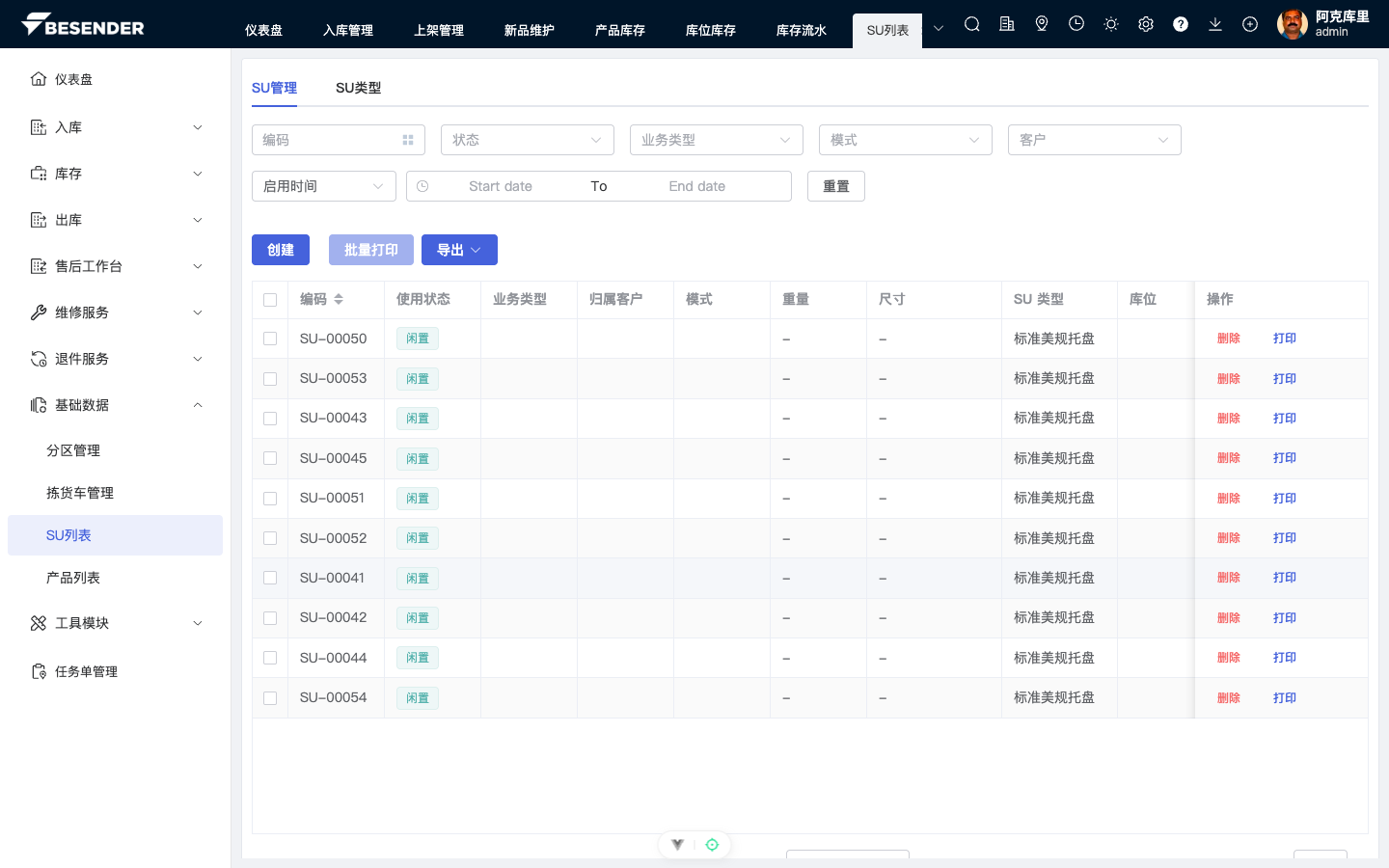1389x868 pixels.
Task: Click the home icon beside 仪表盘
Action: (39, 79)
